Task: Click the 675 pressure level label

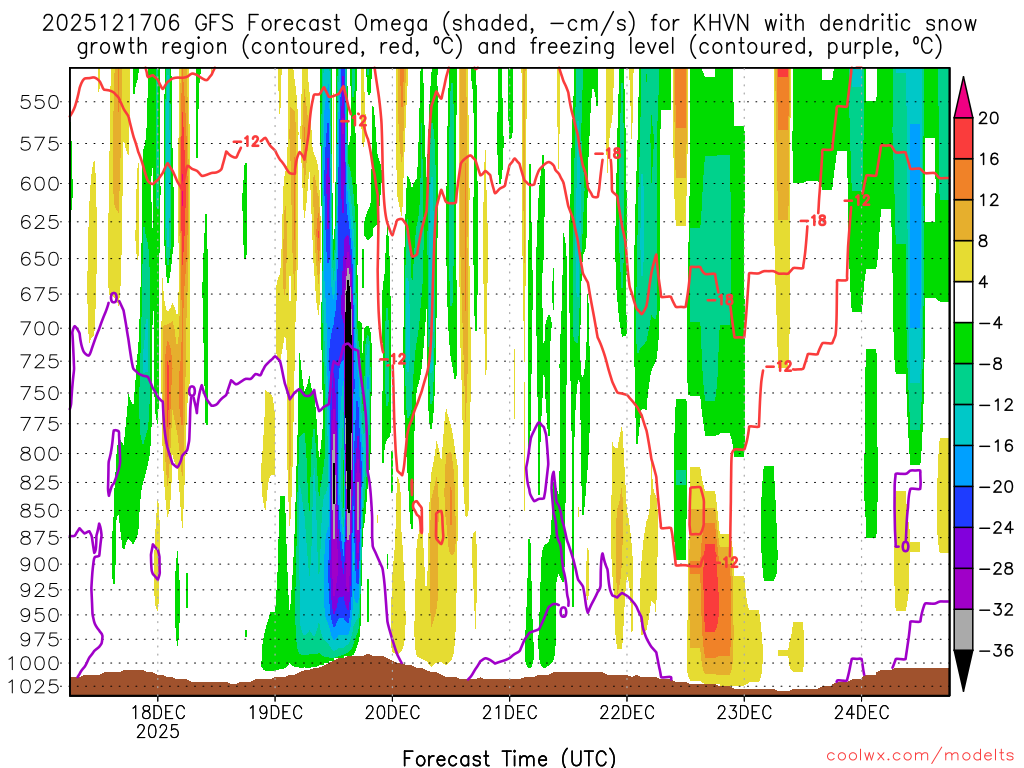Action: pyautogui.click(x=40, y=295)
